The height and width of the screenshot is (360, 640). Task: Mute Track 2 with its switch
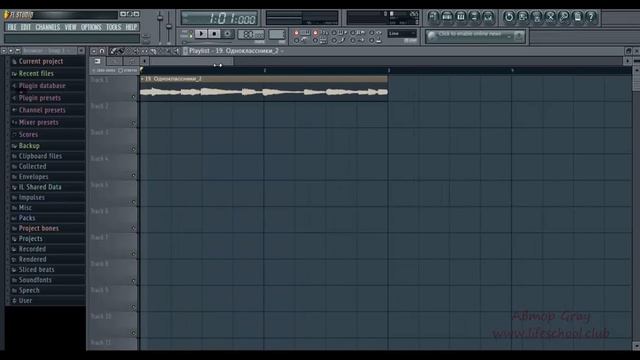coord(133,123)
